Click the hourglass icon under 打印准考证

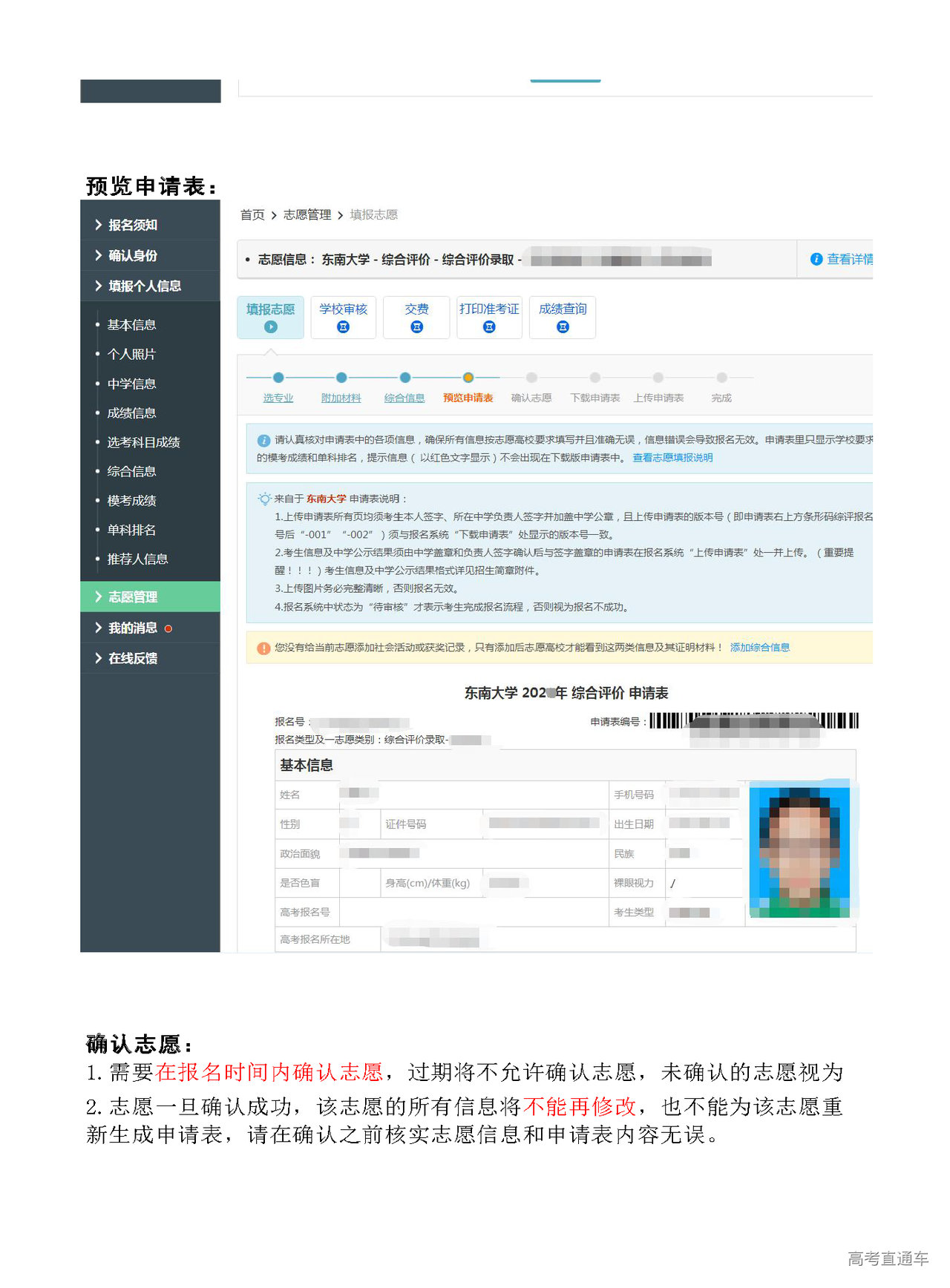tap(489, 326)
